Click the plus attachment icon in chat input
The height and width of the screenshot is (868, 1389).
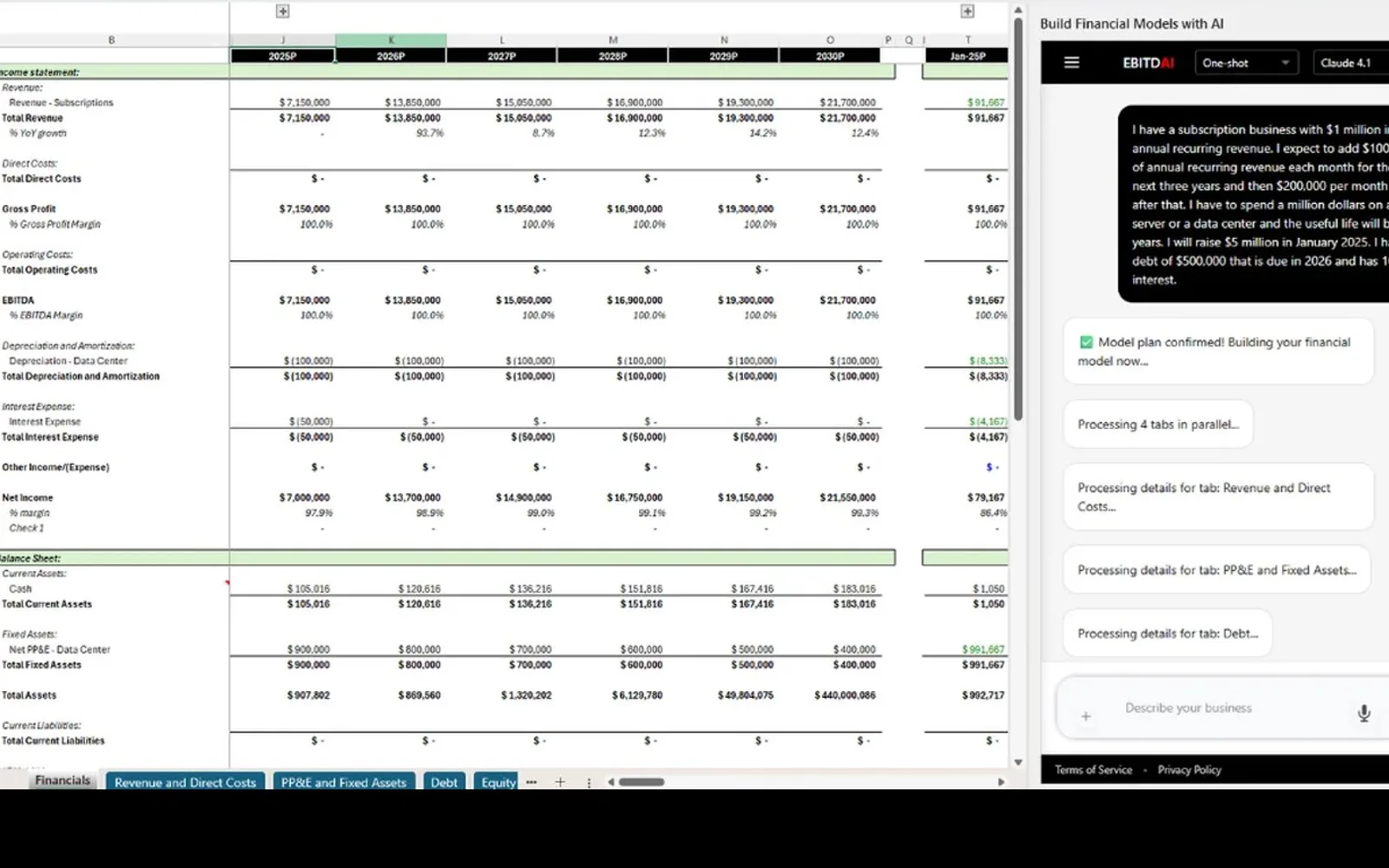click(1086, 716)
